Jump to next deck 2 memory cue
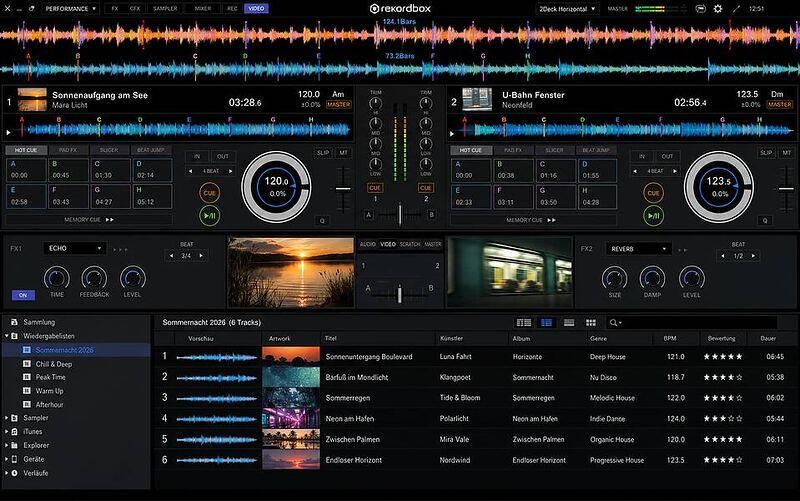This screenshot has height=501, width=800. point(552,220)
